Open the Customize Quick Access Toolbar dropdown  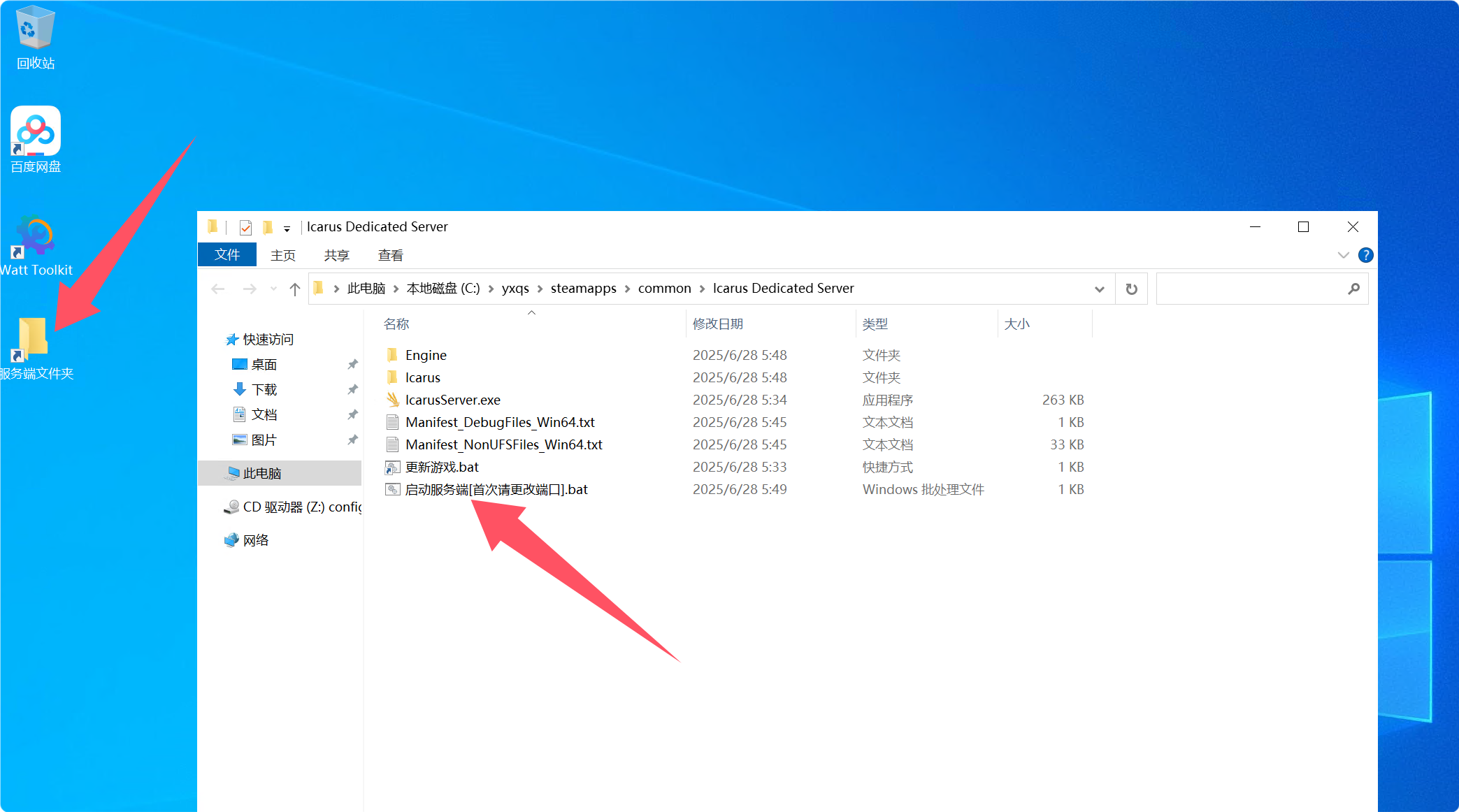(x=287, y=229)
